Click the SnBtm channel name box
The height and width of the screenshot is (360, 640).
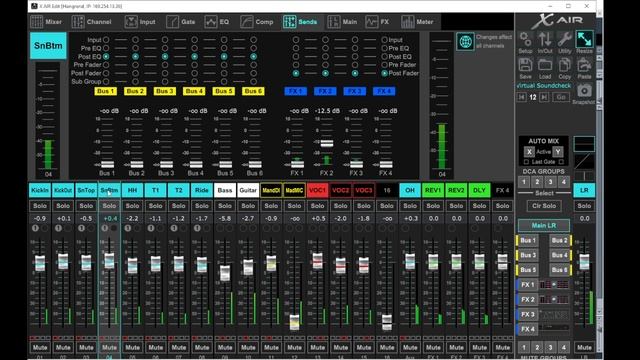click(48, 46)
